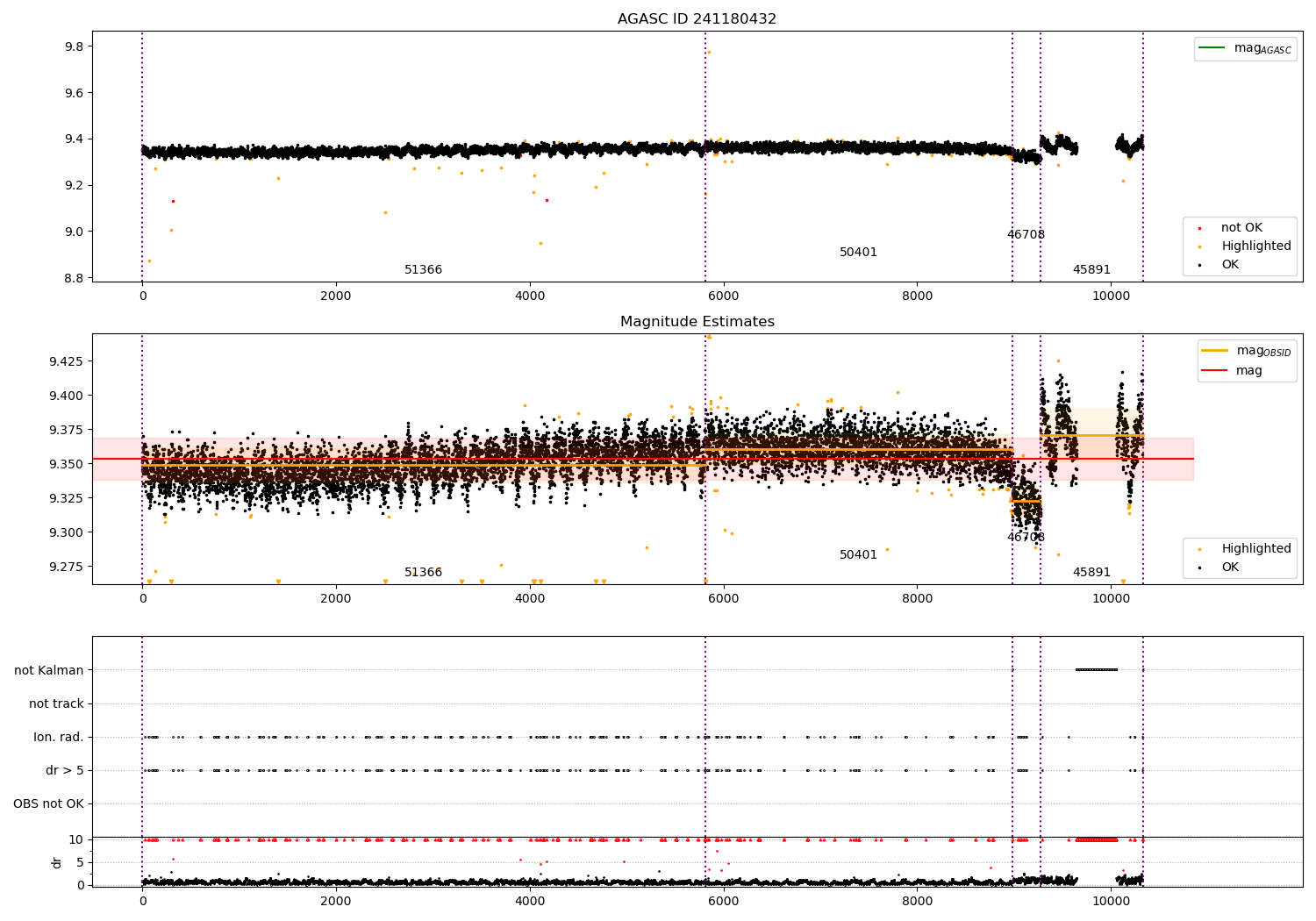Click the 9.275 y-axis tick label

click(x=66, y=567)
